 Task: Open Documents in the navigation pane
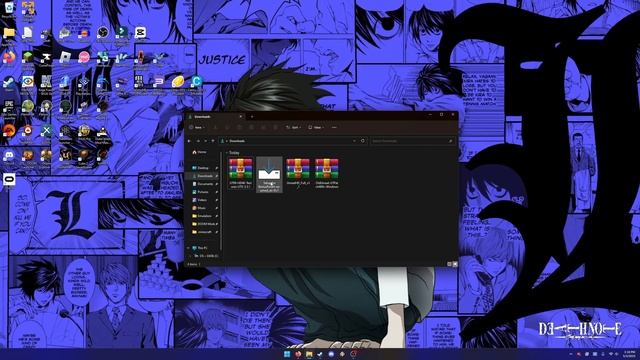pyautogui.click(x=204, y=184)
